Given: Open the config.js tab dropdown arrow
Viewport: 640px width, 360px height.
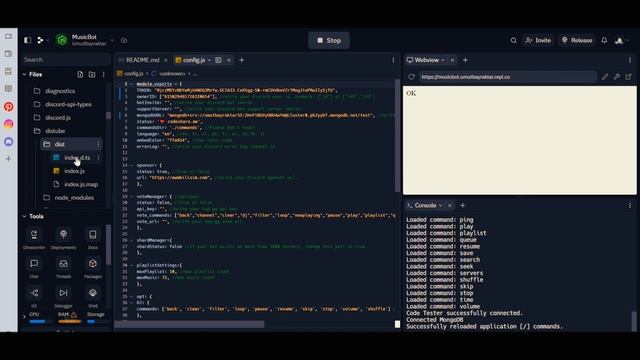Looking at the screenshot, I should [x=209, y=60].
